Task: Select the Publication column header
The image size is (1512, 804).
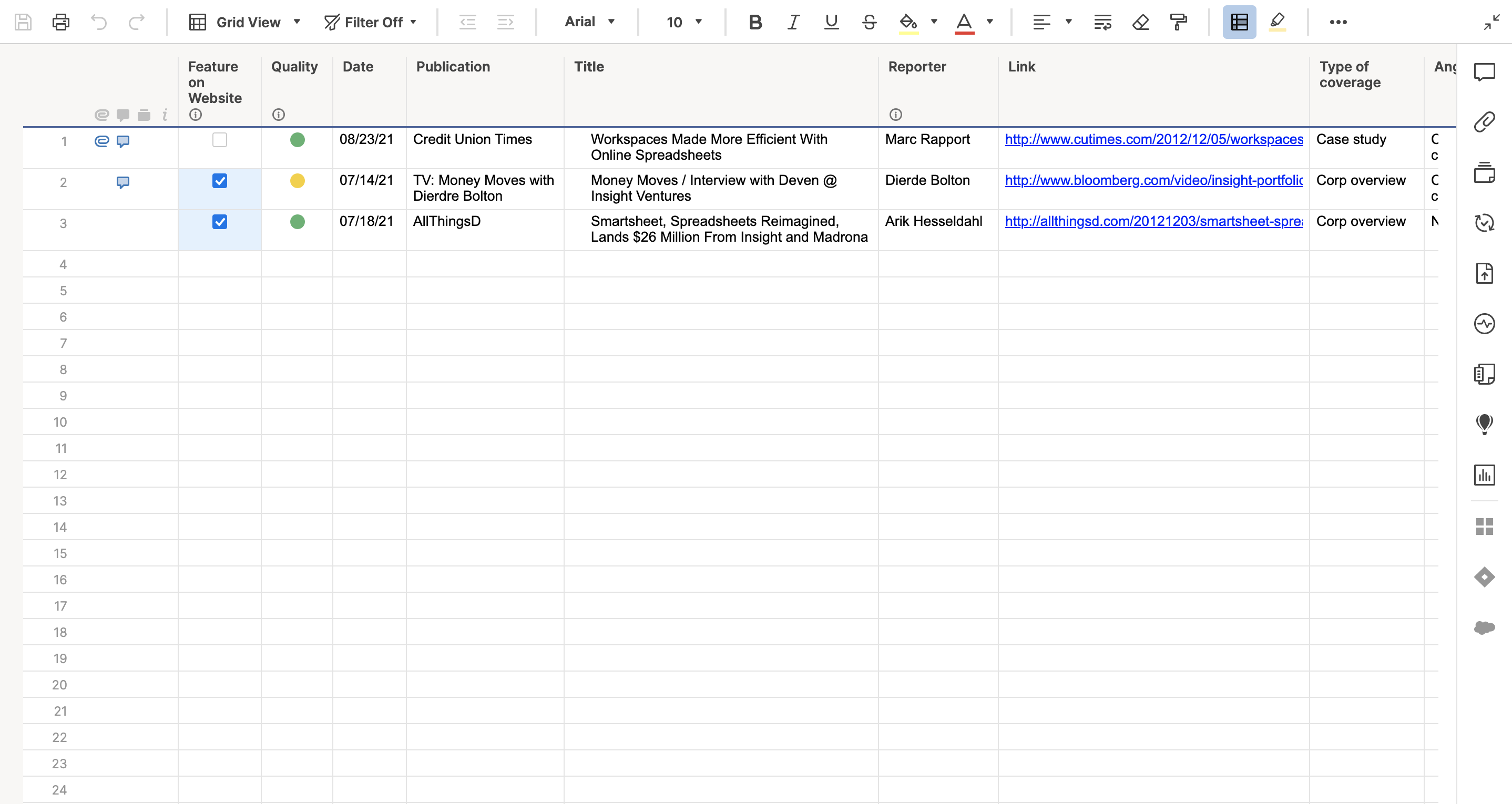Action: [453, 67]
